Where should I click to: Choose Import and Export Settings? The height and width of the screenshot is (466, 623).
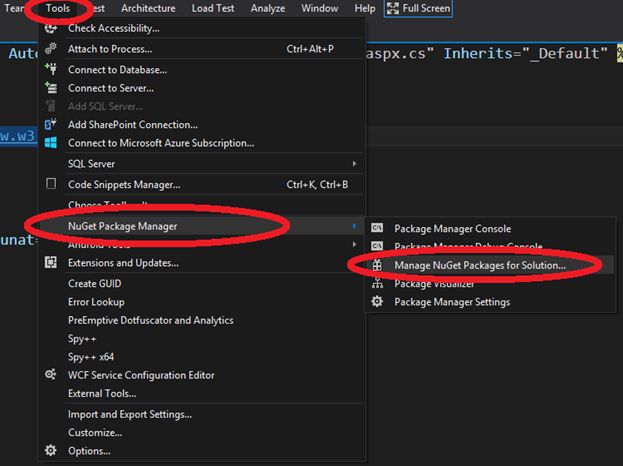(130, 414)
